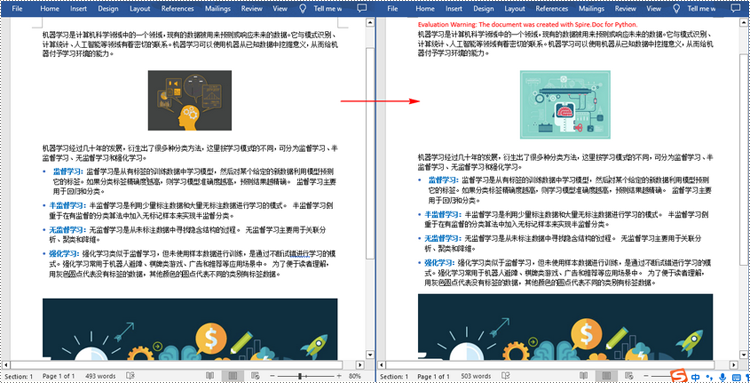This screenshot has width=750, height=383.
Task: Select the teal robot image in right document
Action: click(565, 105)
